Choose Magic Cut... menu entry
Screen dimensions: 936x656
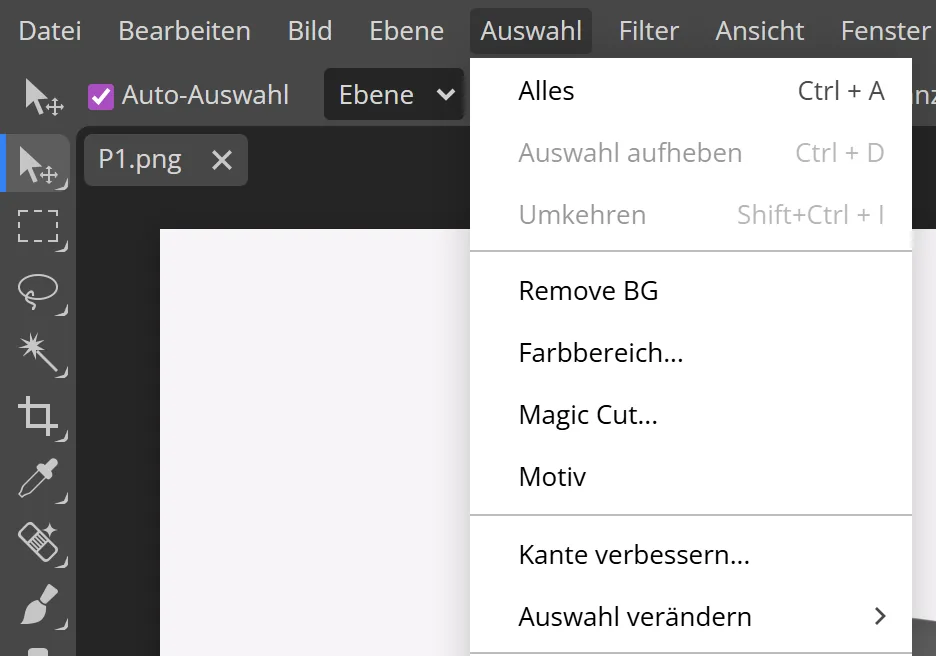tap(691, 415)
